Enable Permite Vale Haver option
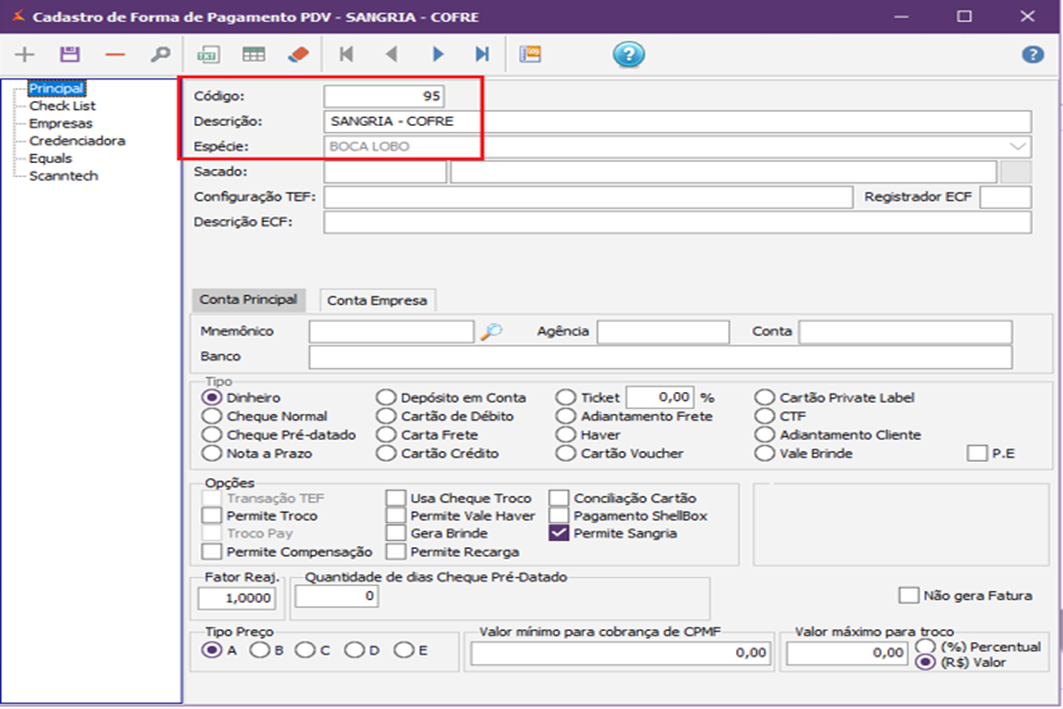Image resolution: width=1063 pixels, height=709 pixels. [396, 516]
